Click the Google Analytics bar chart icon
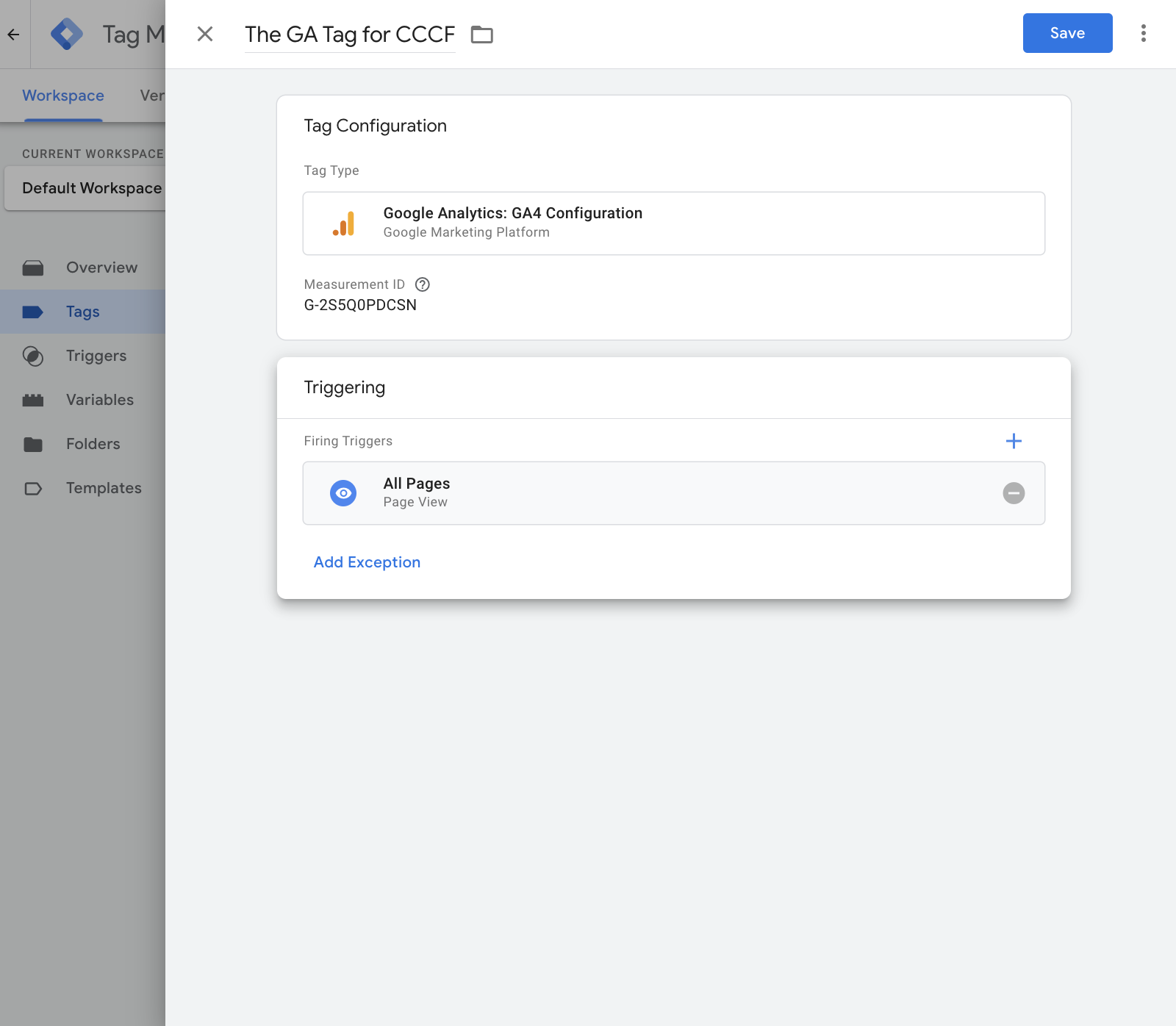The image size is (1176, 1026). 343,223
